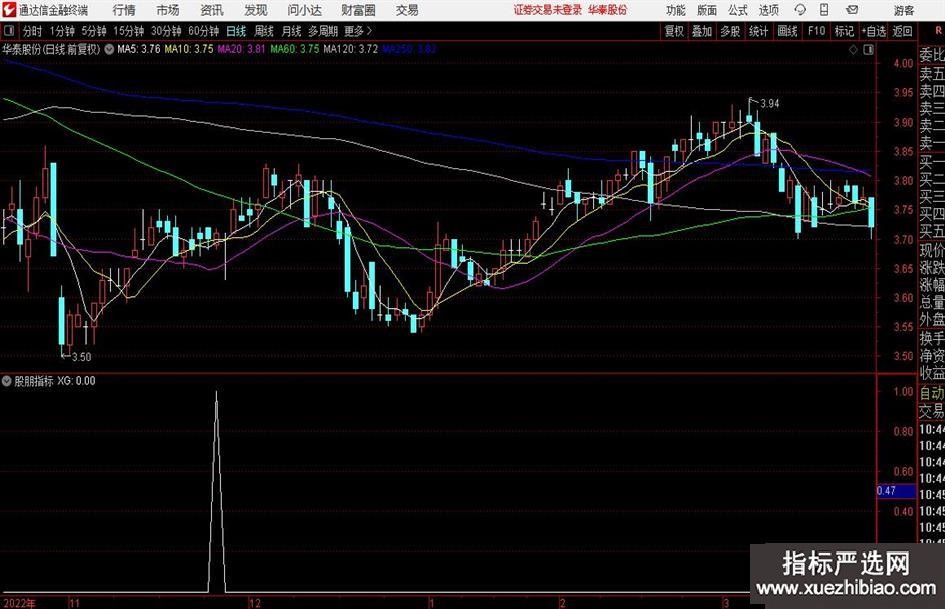
Task: Click 证券交易未登录 login link
Action: [548, 10]
